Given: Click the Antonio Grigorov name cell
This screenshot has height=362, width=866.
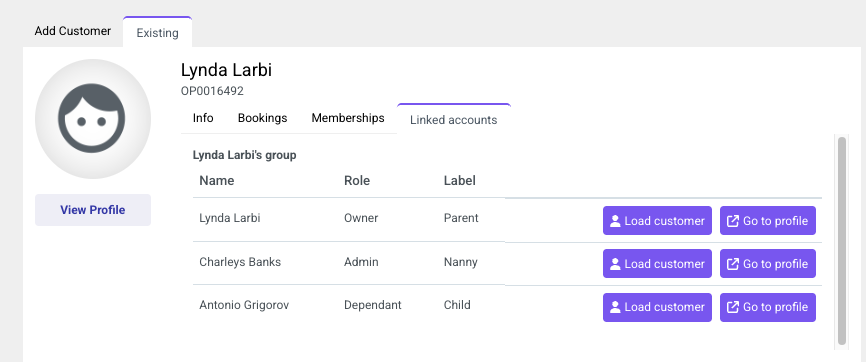Looking at the screenshot, I should (244, 305).
